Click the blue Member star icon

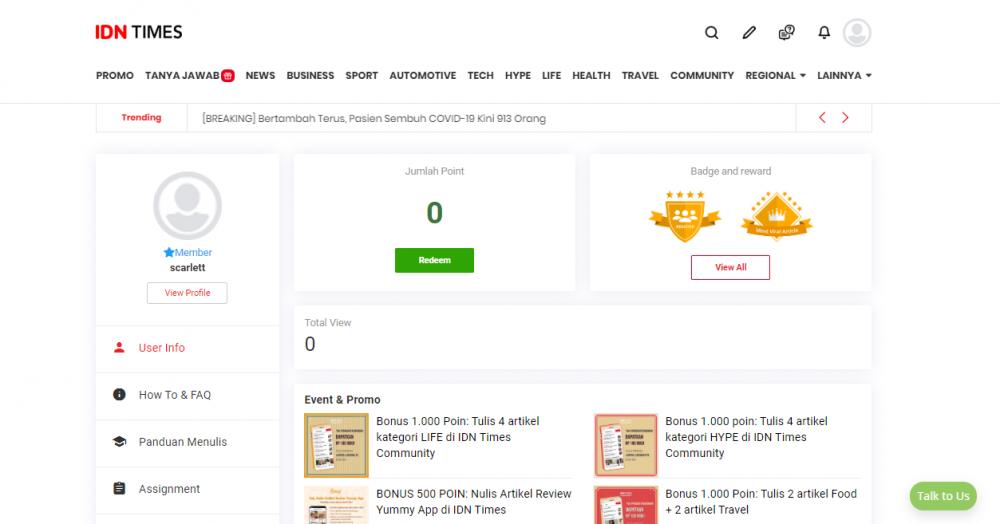(x=168, y=252)
